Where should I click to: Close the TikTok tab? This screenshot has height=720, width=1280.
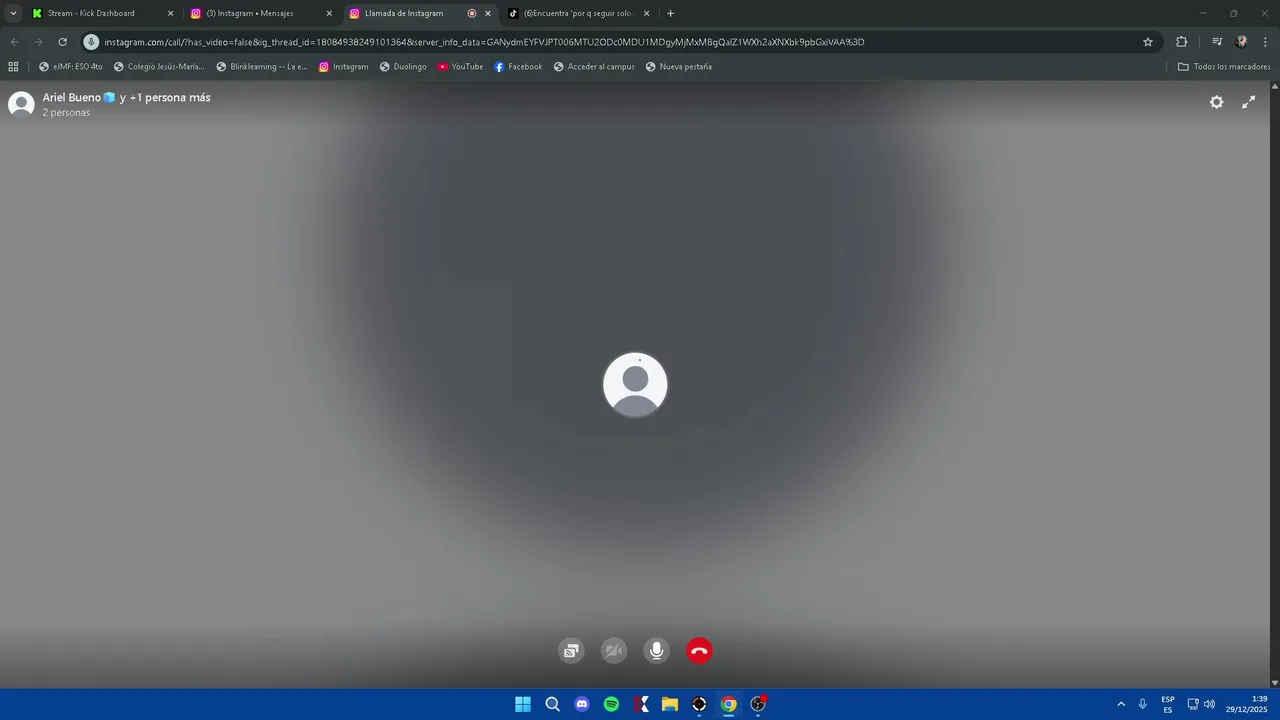(x=646, y=14)
